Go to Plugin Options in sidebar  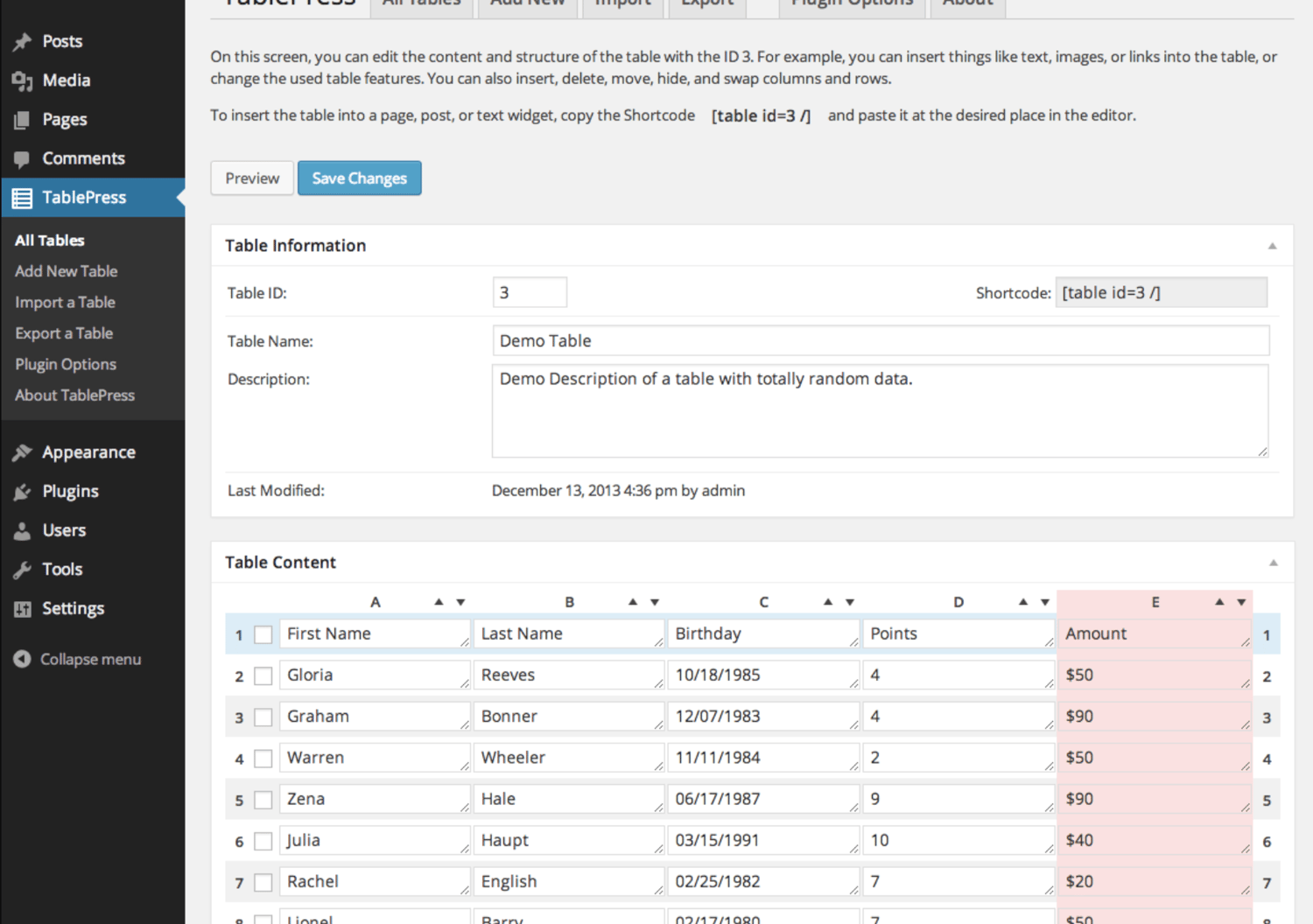point(66,364)
